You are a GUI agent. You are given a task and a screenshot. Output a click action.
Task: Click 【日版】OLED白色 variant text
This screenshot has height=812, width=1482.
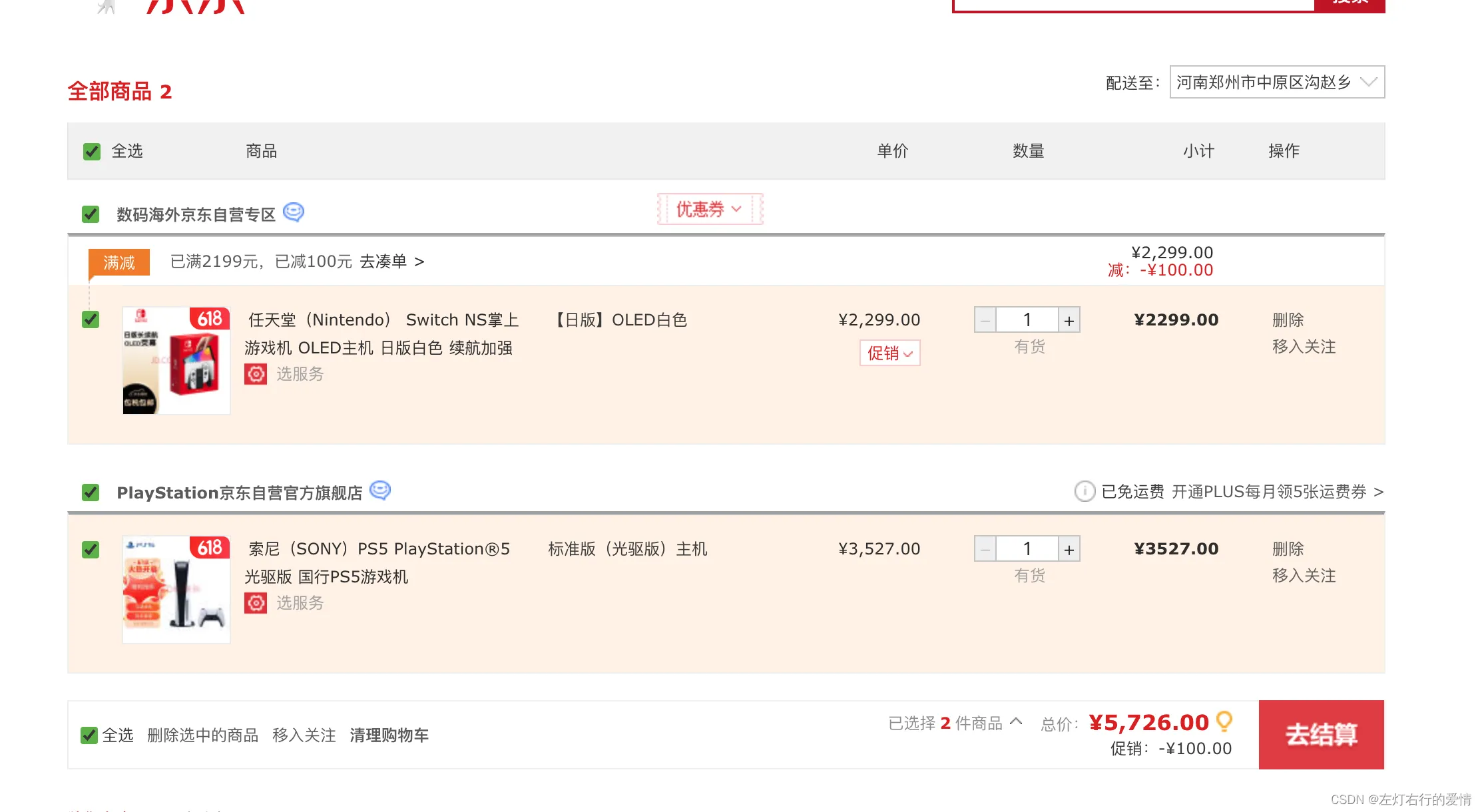pyautogui.click(x=619, y=320)
